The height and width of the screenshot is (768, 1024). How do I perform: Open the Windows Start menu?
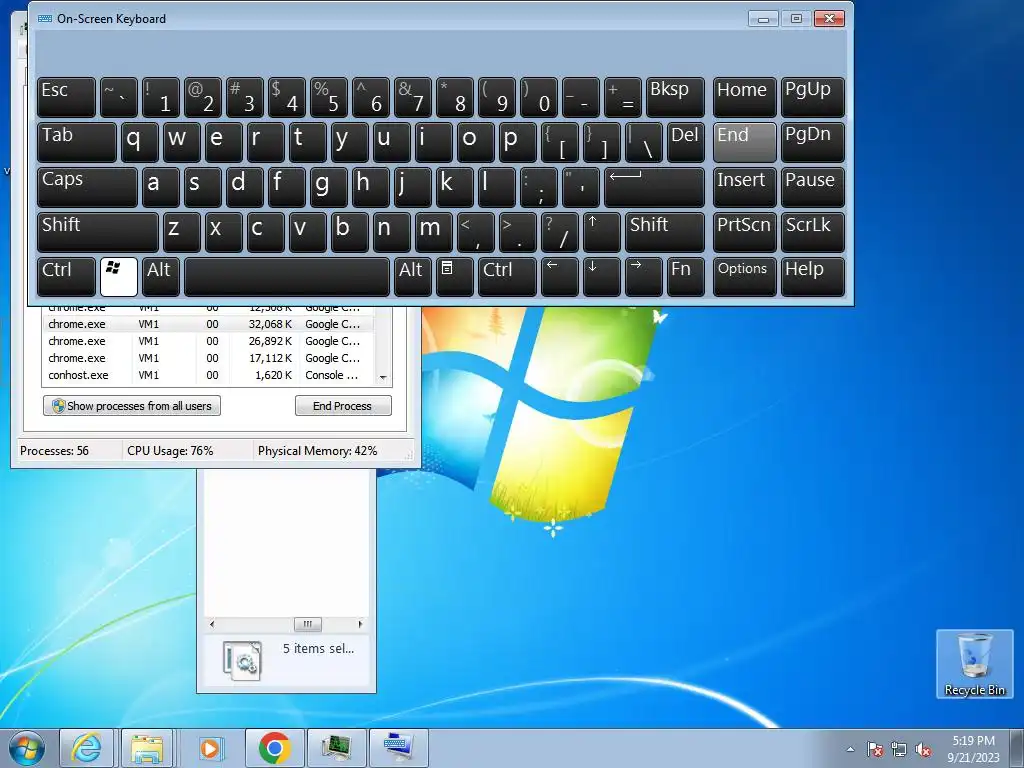[x=26, y=748]
